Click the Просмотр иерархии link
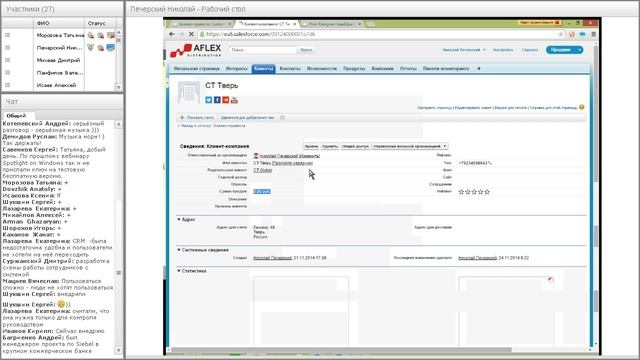Image resolution: width=640 pixels, height=360 pixels. tap(292, 163)
